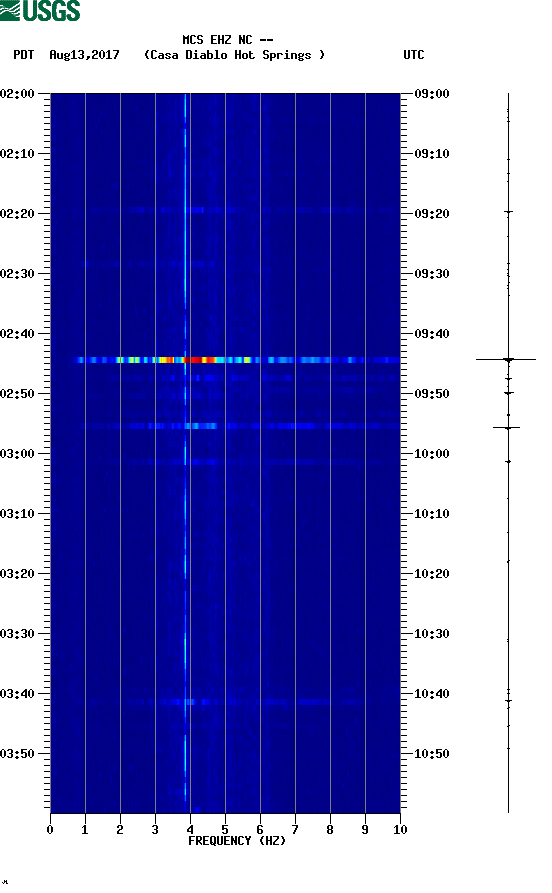Click the 'UTC' timezone label
The image size is (552, 893).
[414, 55]
